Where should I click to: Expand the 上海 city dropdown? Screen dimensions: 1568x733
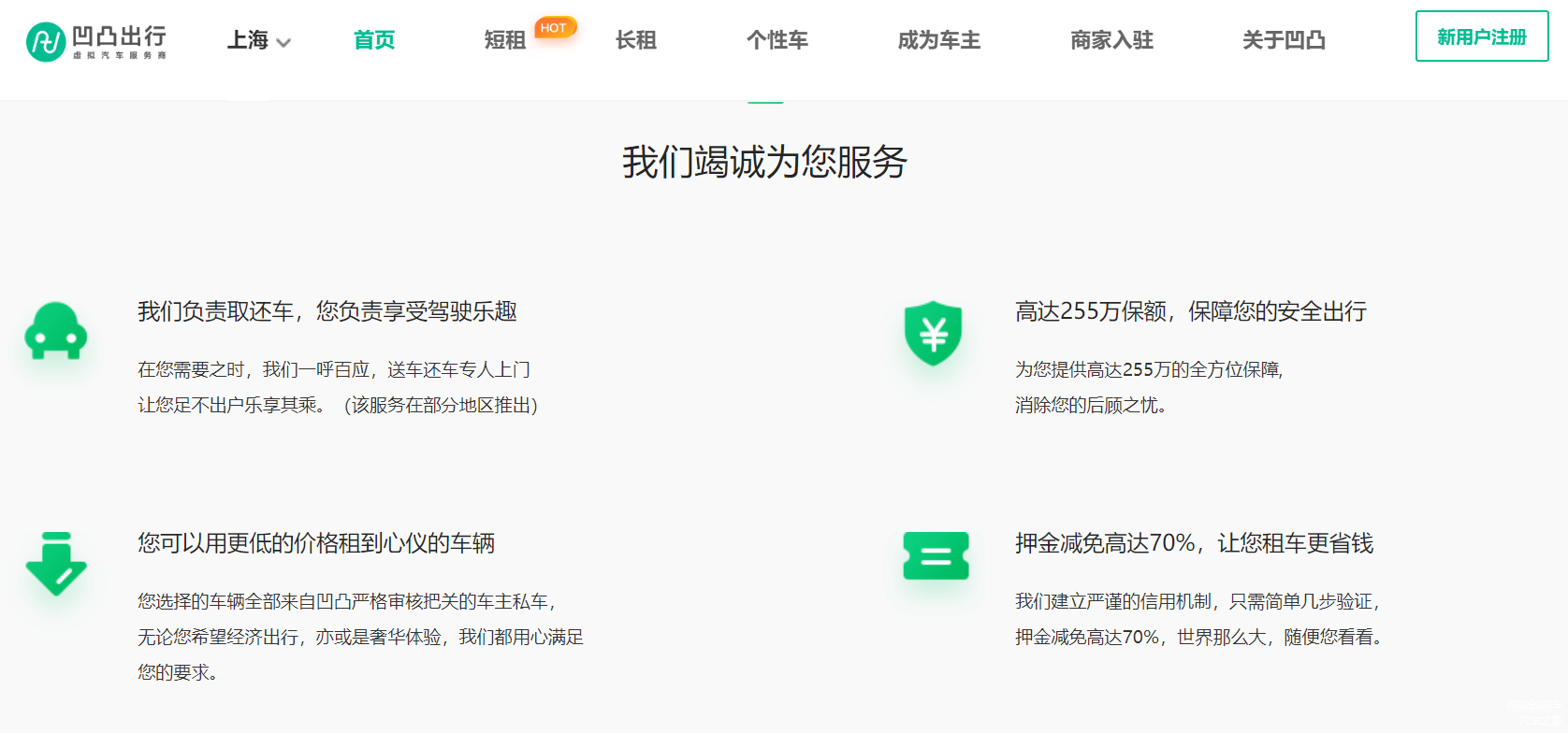point(259,40)
